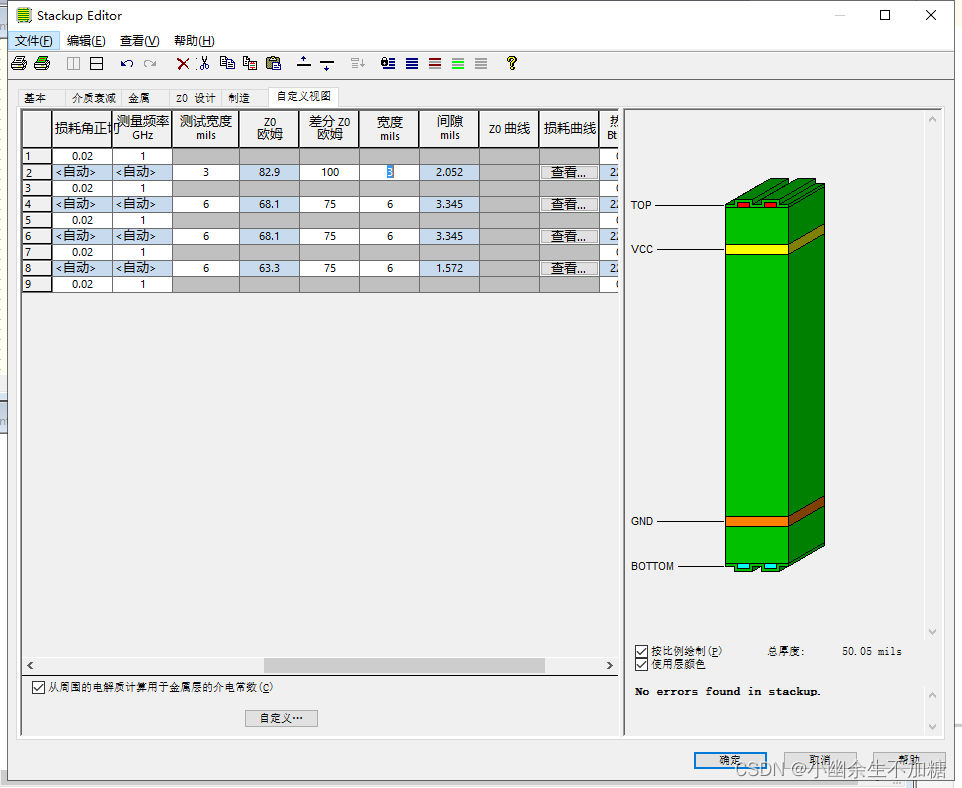Click the insert layer above icon
The image size is (962, 788).
click(x=304, y=62)
